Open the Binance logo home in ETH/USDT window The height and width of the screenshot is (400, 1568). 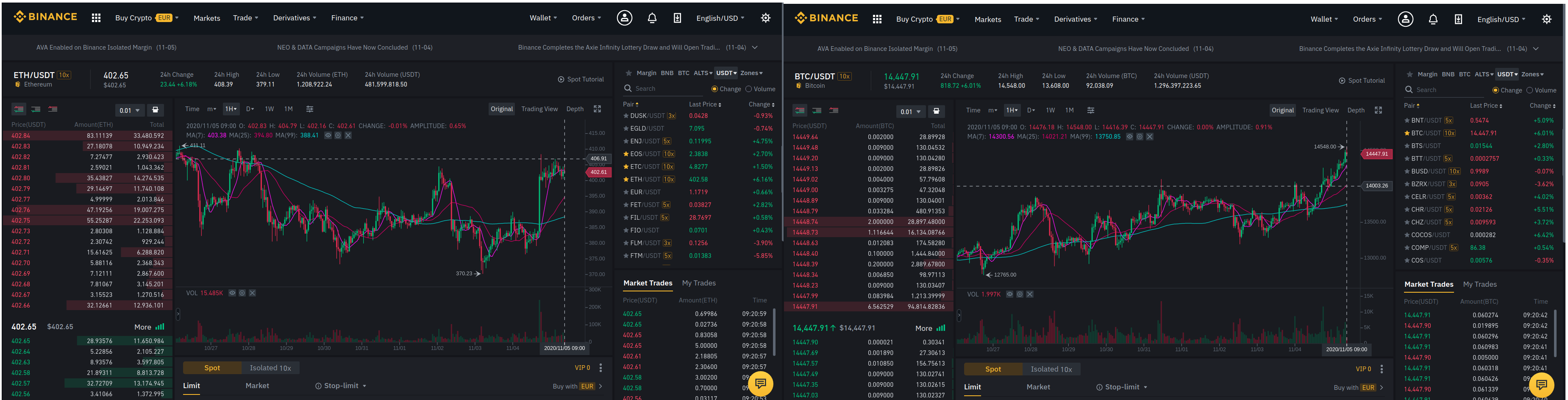[x=46, y=17]
